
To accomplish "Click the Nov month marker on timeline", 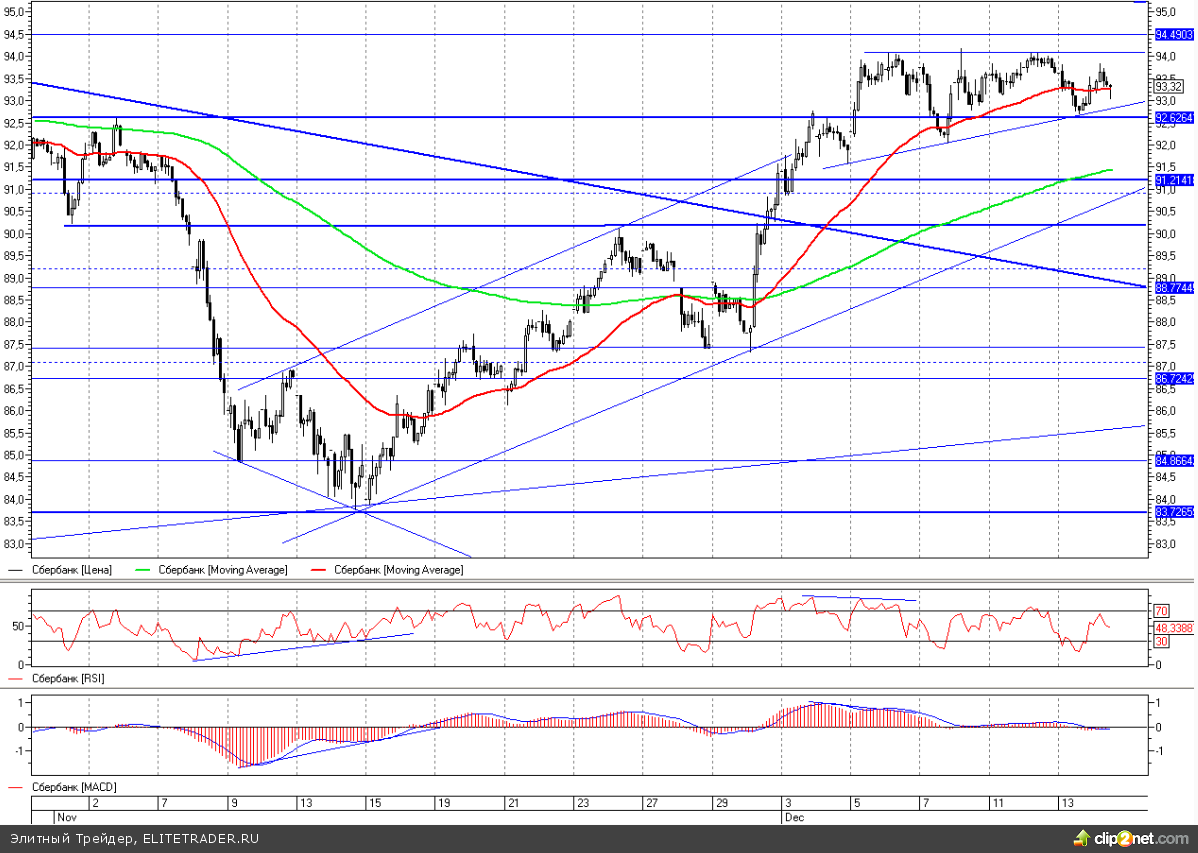I will 67,816.
